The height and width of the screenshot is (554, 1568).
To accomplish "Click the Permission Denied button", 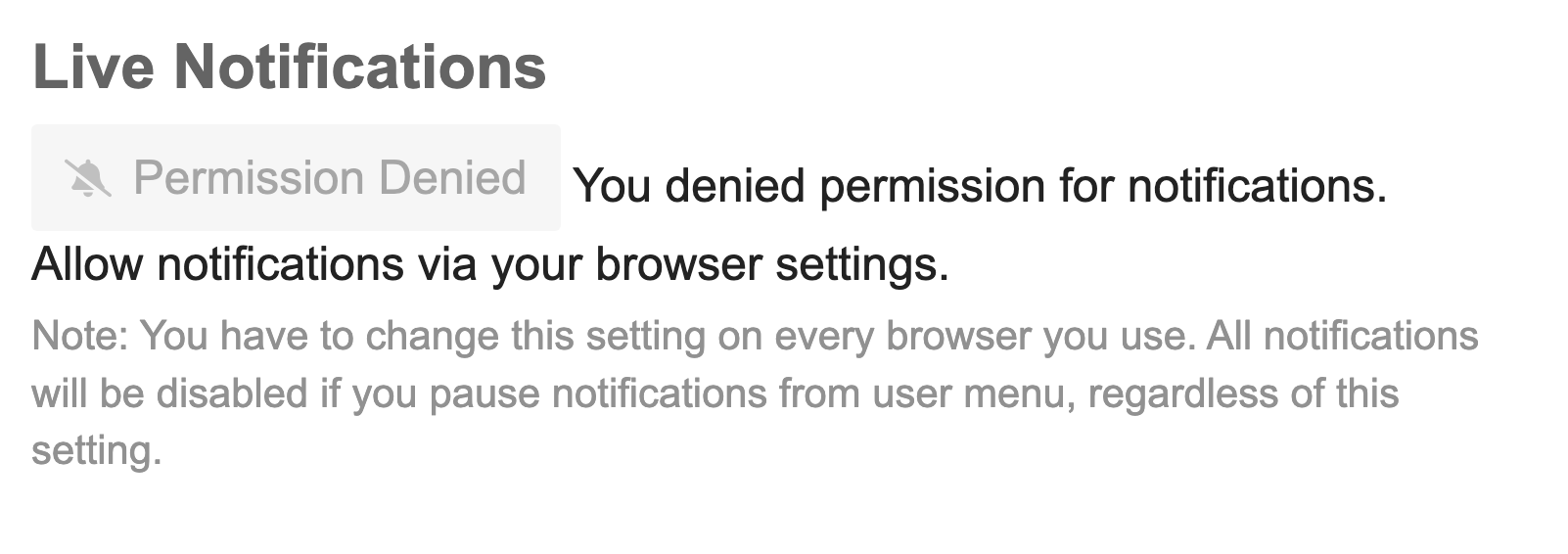I will (x=296, y=178).
